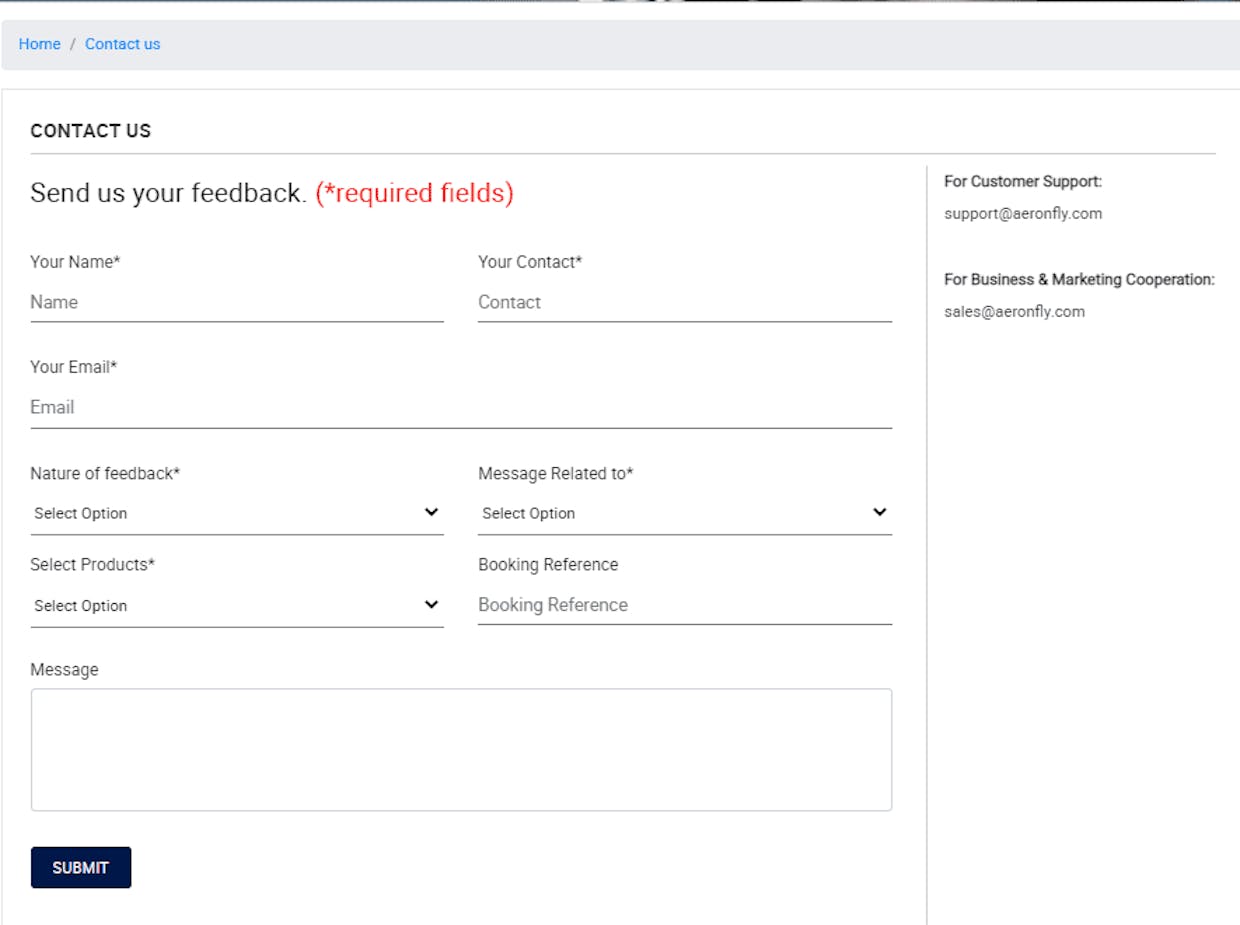
Task: Click the Your Contact* label
Action: click(x=530, y=262)
